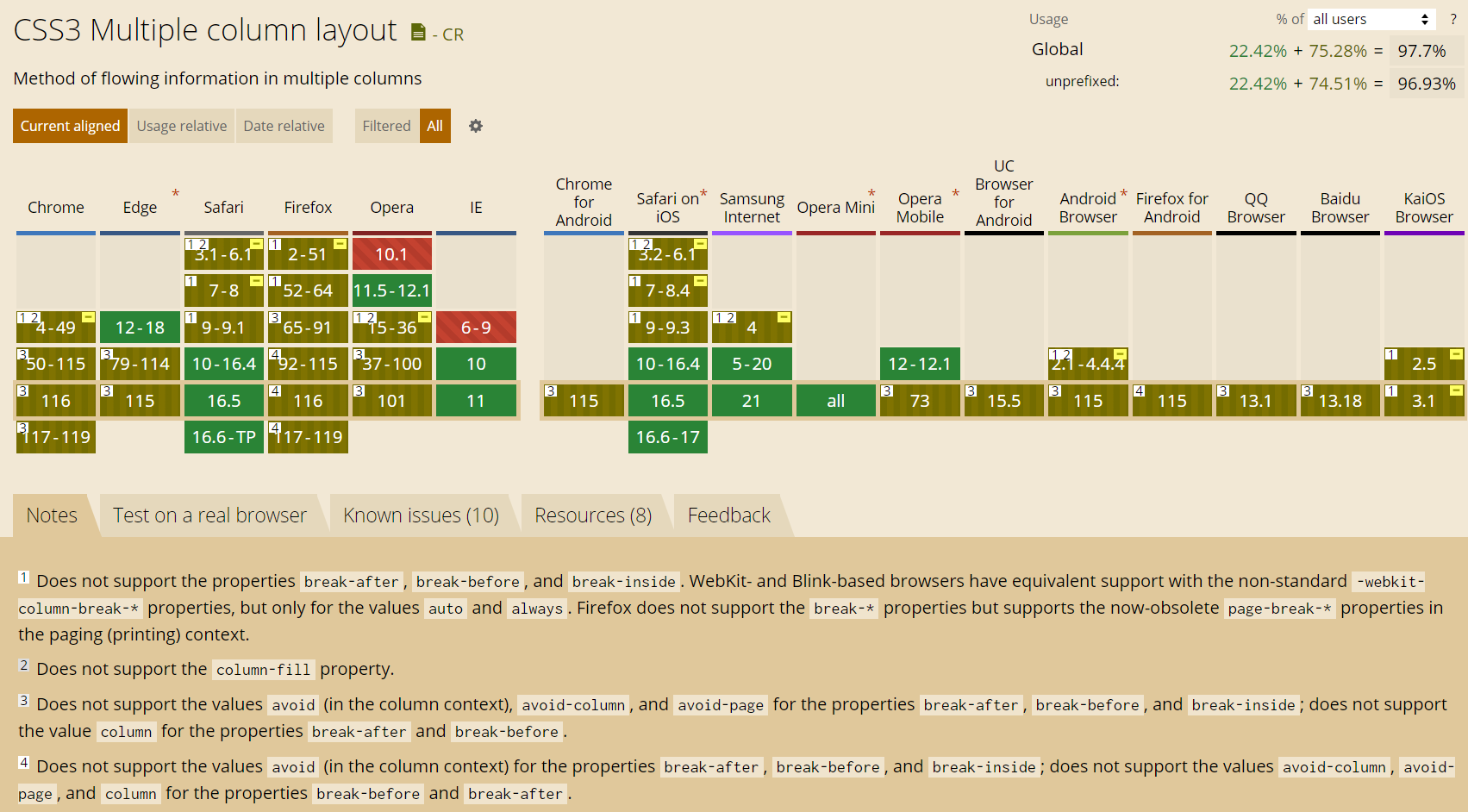Screen dimensions: 1468x812
Task: Click the Chrome for Android header
Action: (584, 203)
